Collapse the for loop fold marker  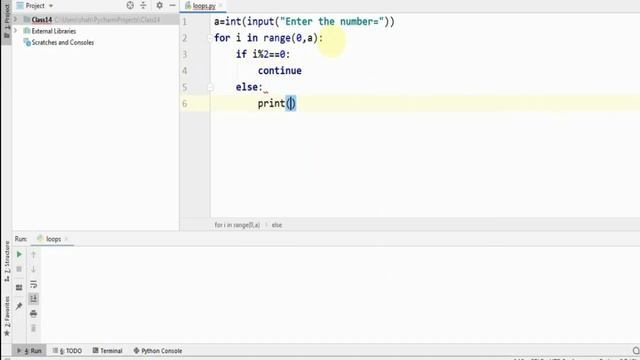(x=210, y=38)
